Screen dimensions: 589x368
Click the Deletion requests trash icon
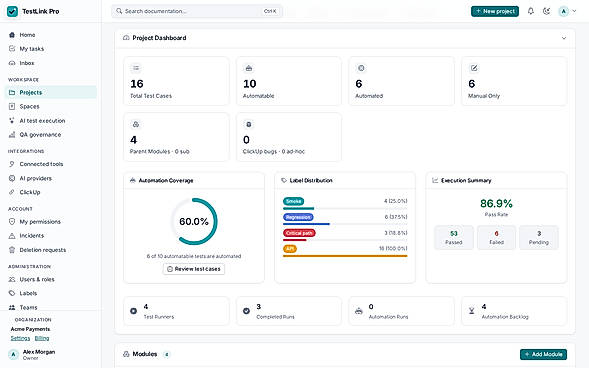pos(12,250)
